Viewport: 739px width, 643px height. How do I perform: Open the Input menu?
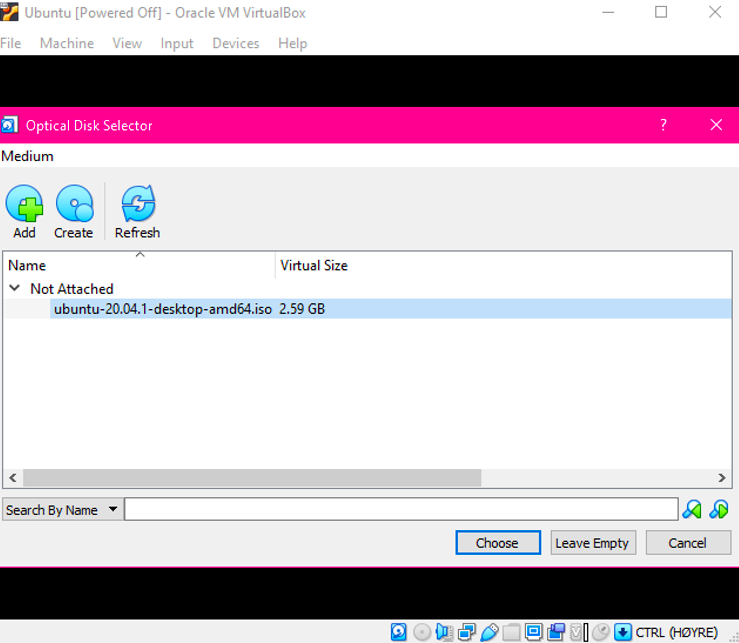click(x=177, y=43)
